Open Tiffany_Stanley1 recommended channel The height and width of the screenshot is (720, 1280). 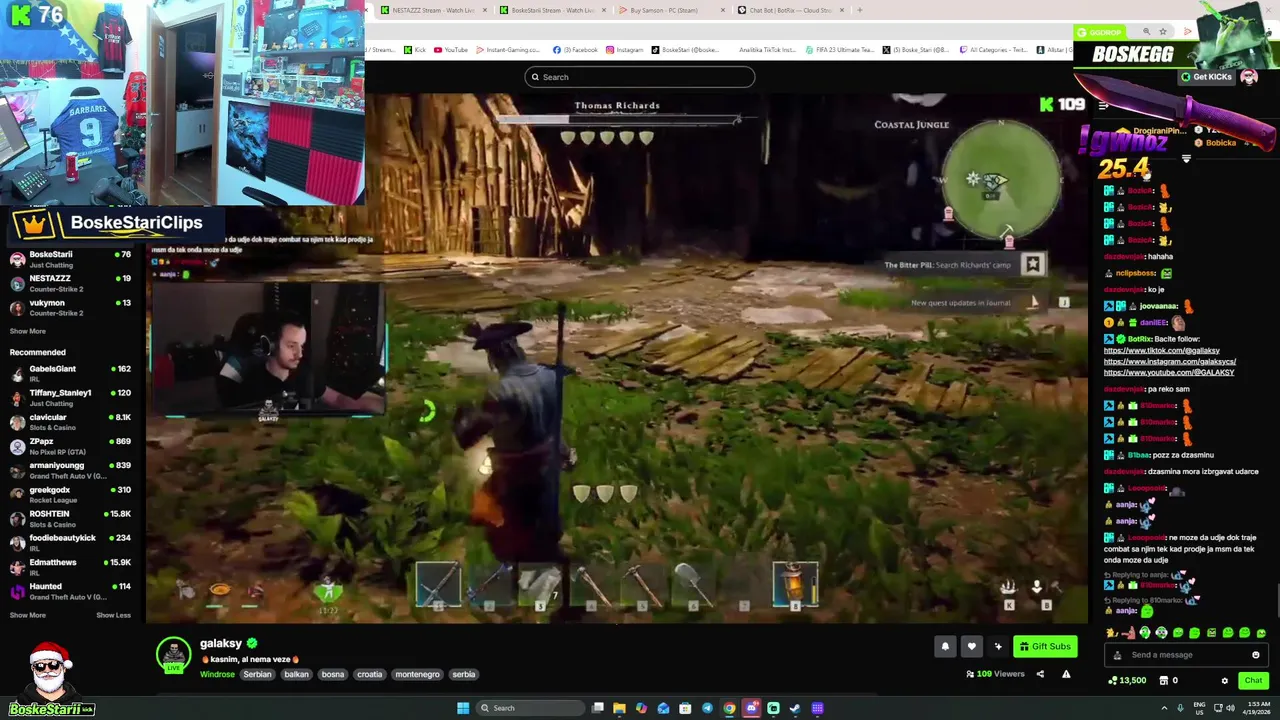70,397
